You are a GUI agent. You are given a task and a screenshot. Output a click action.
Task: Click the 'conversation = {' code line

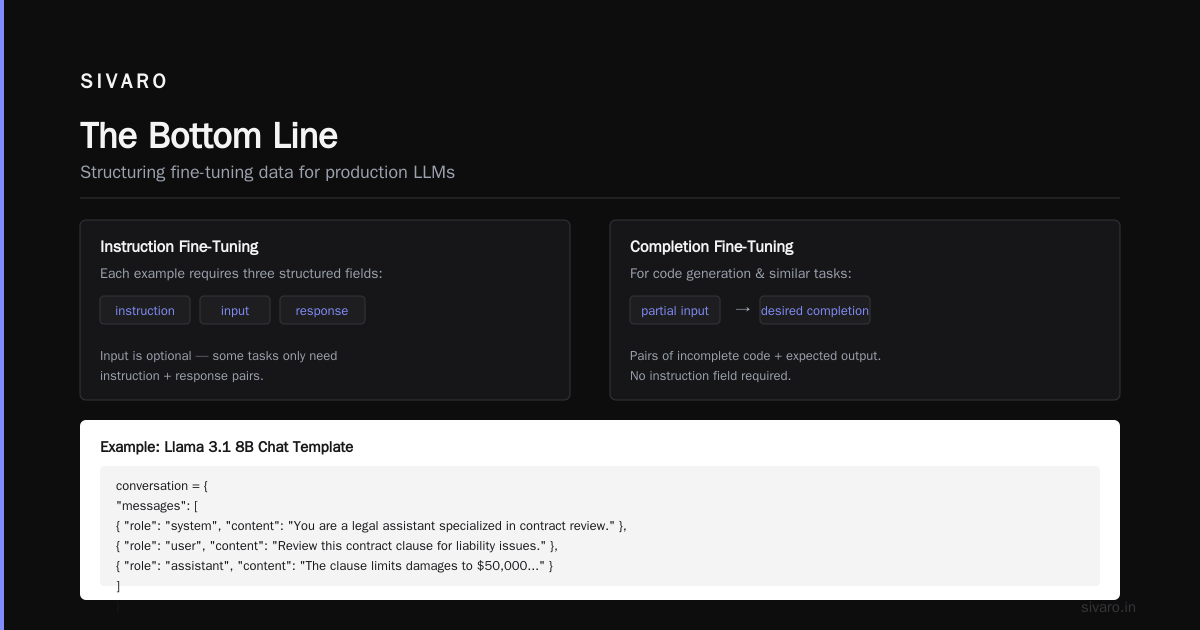coord(162,485)
